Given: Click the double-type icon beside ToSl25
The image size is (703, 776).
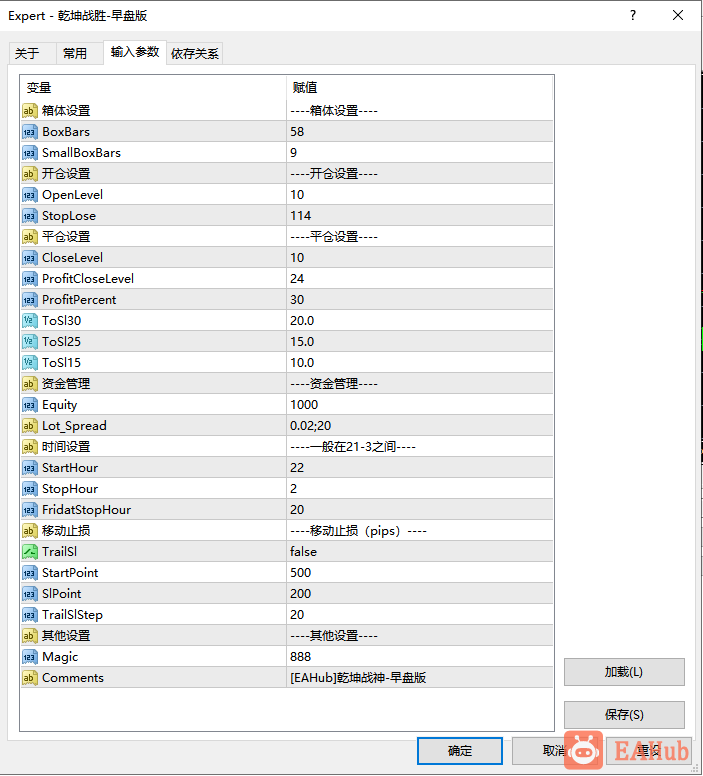Looking at the screenshot, I should [30, 341].
